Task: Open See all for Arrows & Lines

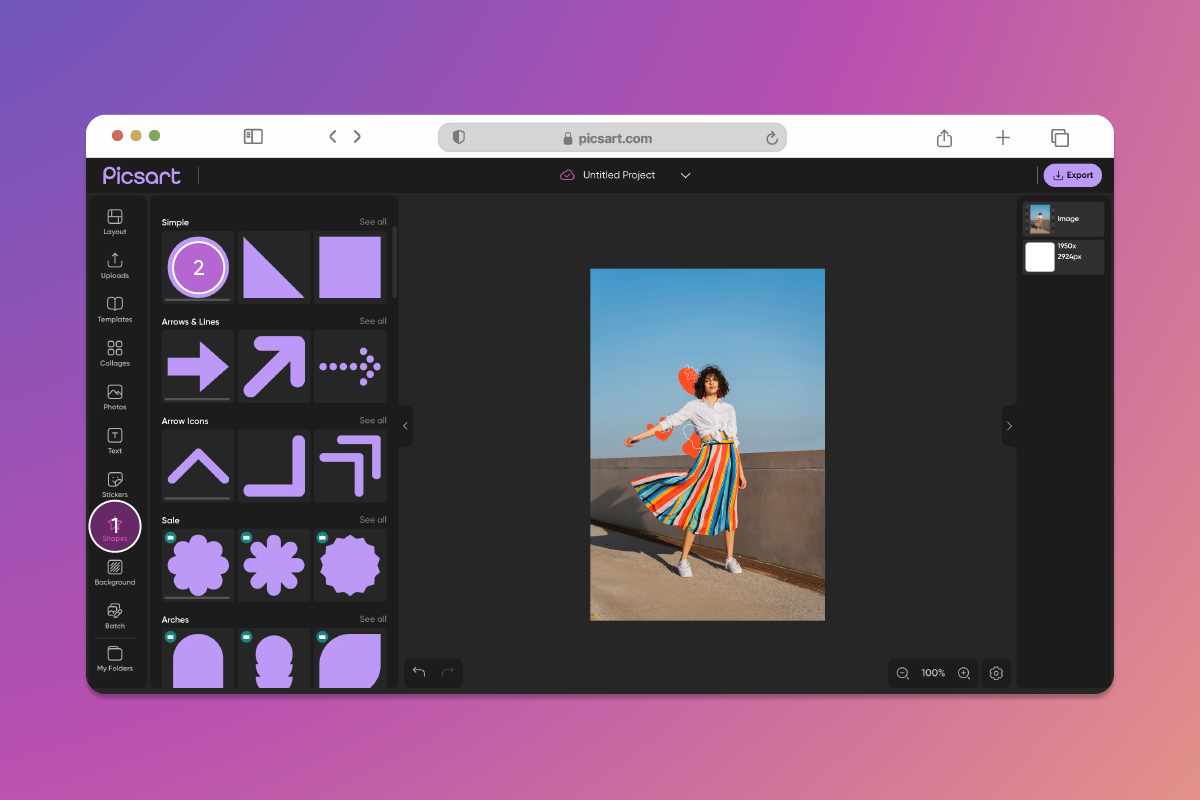Action: (373, 321)
